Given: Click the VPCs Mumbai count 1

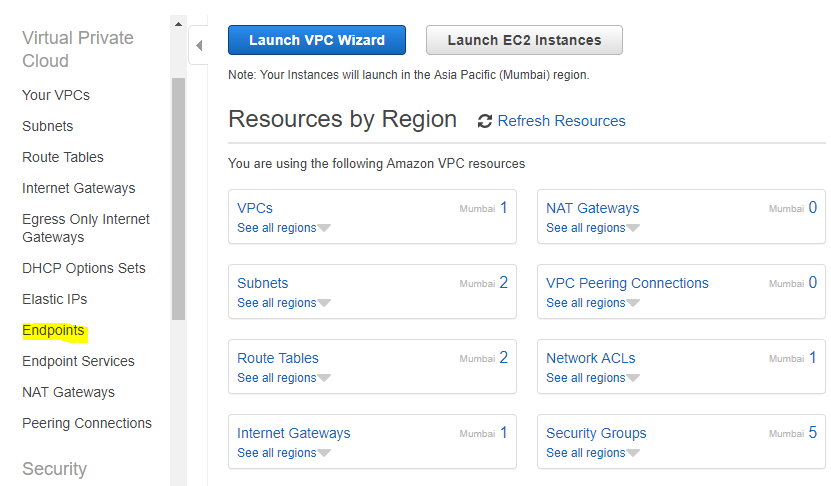Looking at the screenshot, I should click(503, 208).
